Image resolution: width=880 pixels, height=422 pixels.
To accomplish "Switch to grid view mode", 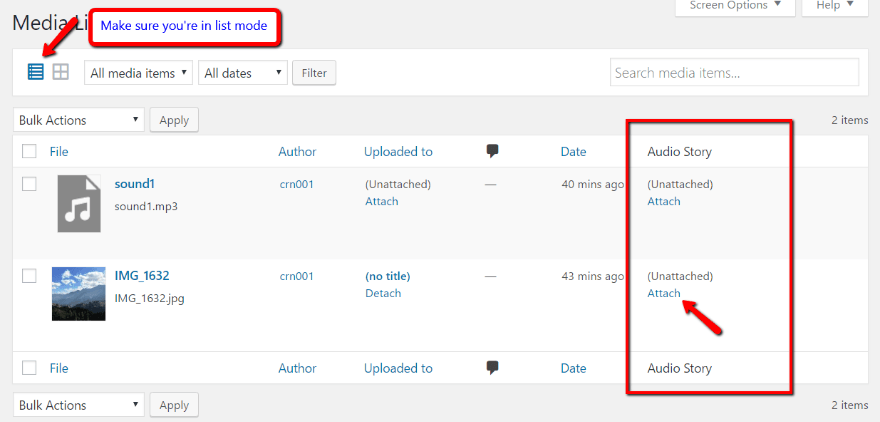I will tap(61, 72).
